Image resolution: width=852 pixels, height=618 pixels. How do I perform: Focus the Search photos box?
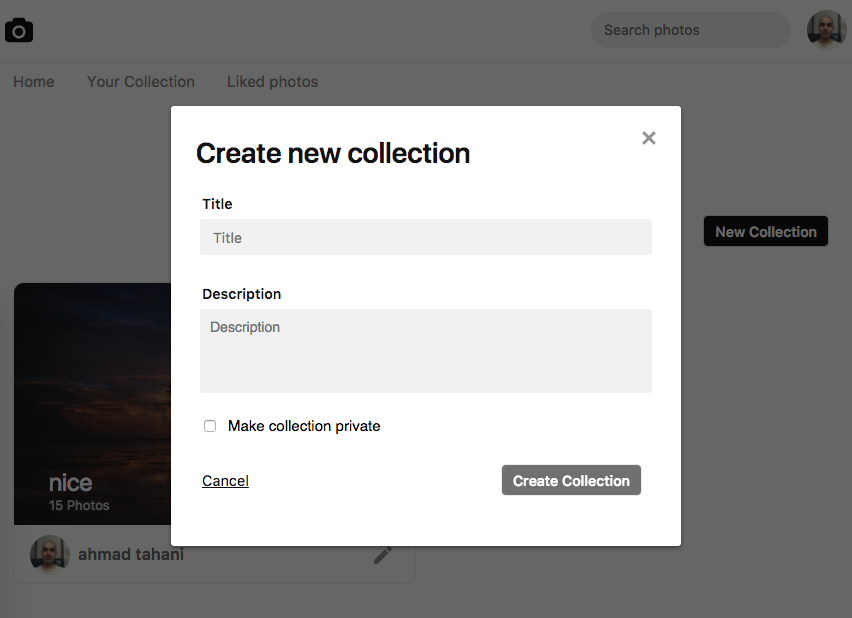[690, 30]
